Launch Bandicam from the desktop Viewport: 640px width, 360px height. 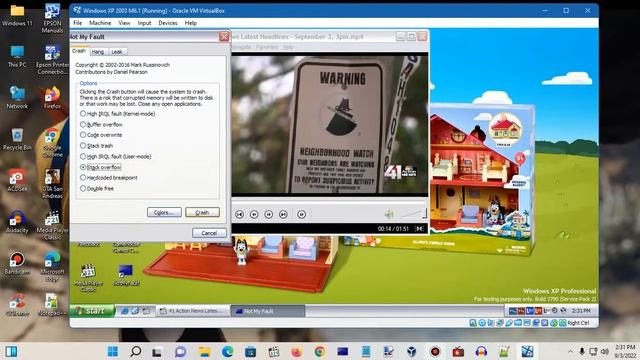click(x=17, y=263)
